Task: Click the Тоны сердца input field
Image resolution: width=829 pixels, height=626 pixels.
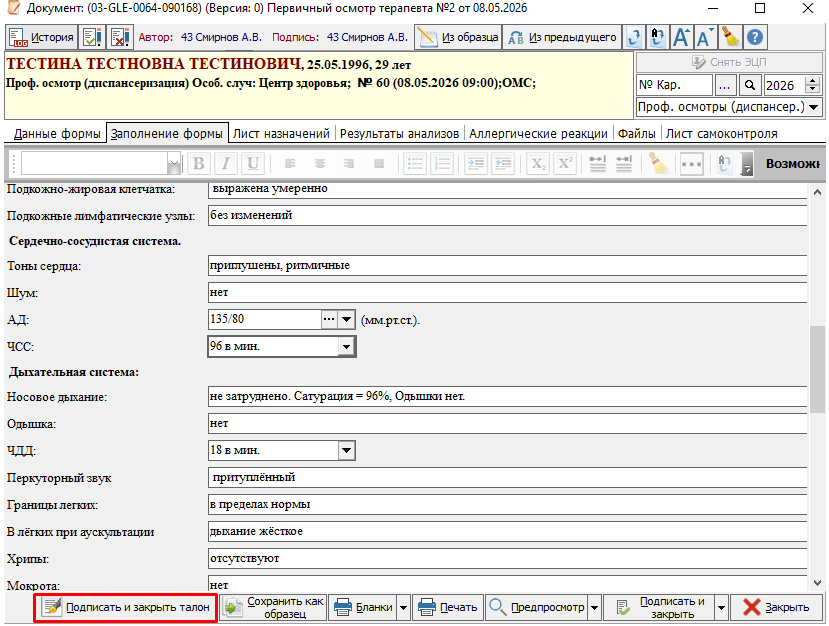Action: (508, 265)
